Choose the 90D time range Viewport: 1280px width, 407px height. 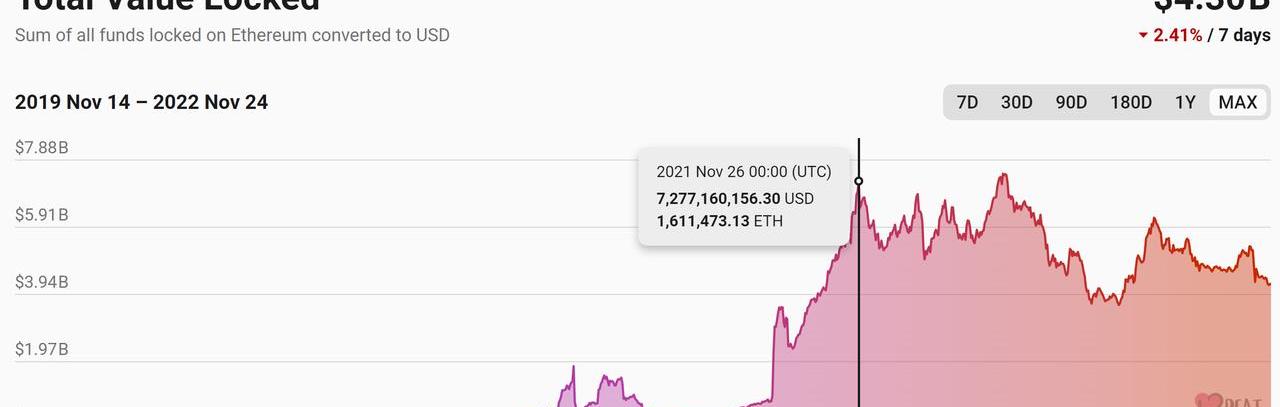1071,102
